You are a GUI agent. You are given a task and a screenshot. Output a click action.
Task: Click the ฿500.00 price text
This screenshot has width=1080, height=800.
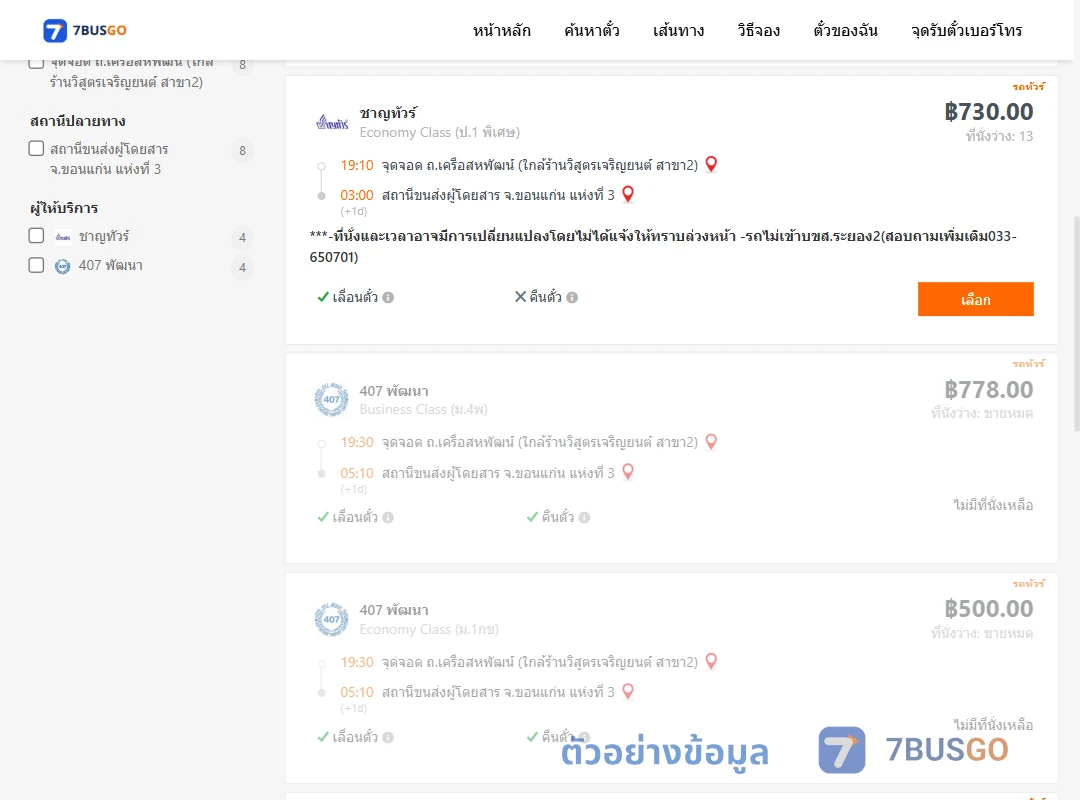[x=988, y=609]
